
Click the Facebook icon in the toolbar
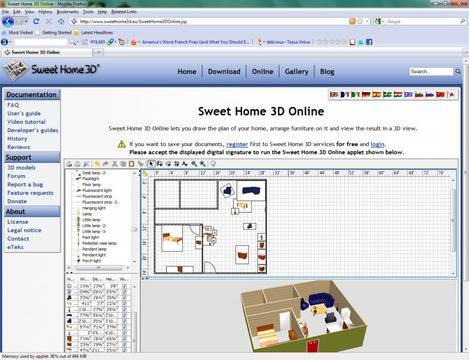[369, 42]
